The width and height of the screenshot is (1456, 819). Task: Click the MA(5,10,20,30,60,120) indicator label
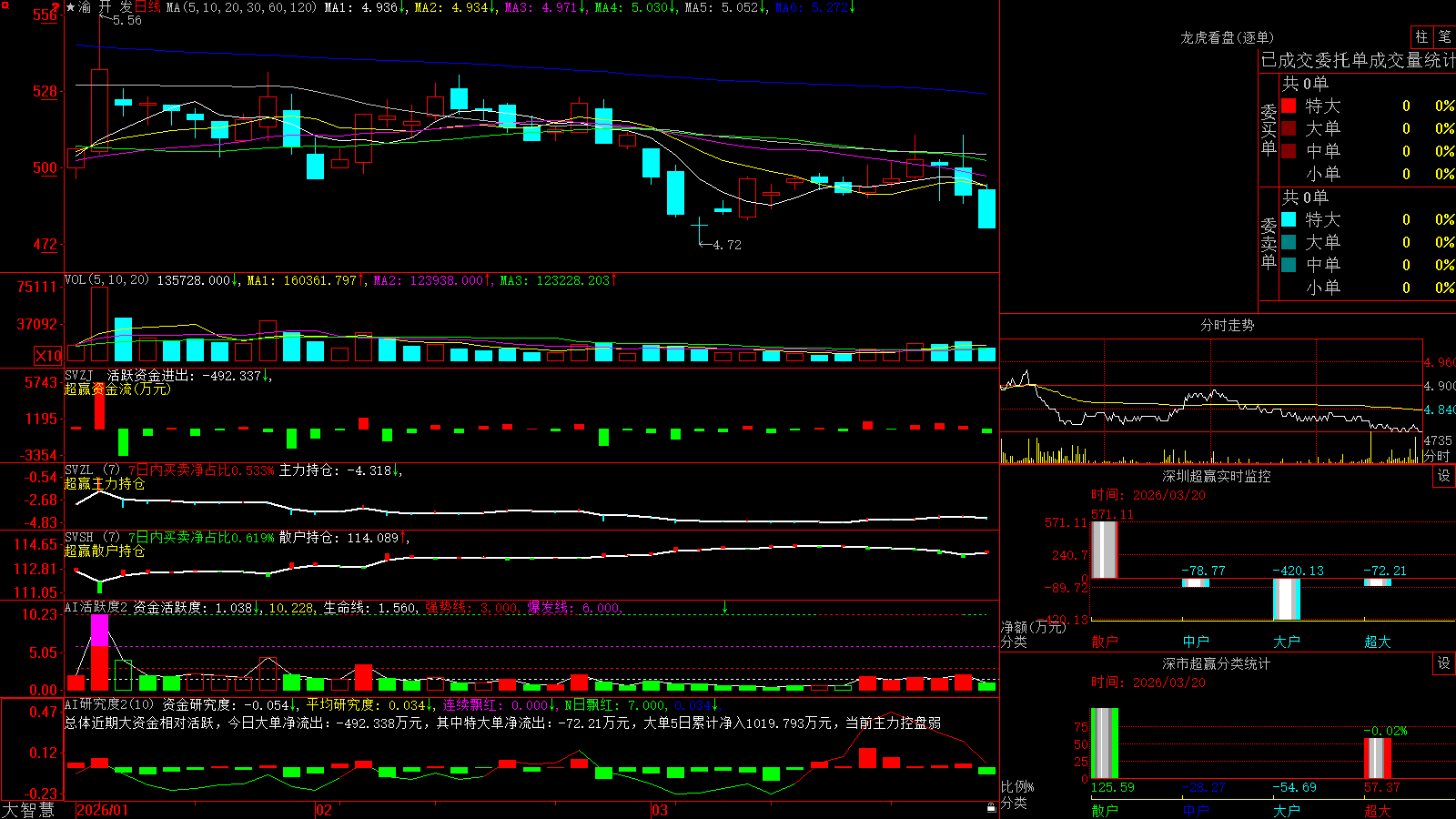click(241, 7)
